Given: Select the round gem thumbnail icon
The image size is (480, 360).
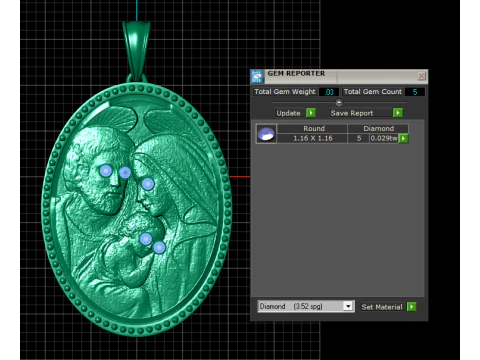Looking at the screenshot, I should coord(266,134).
